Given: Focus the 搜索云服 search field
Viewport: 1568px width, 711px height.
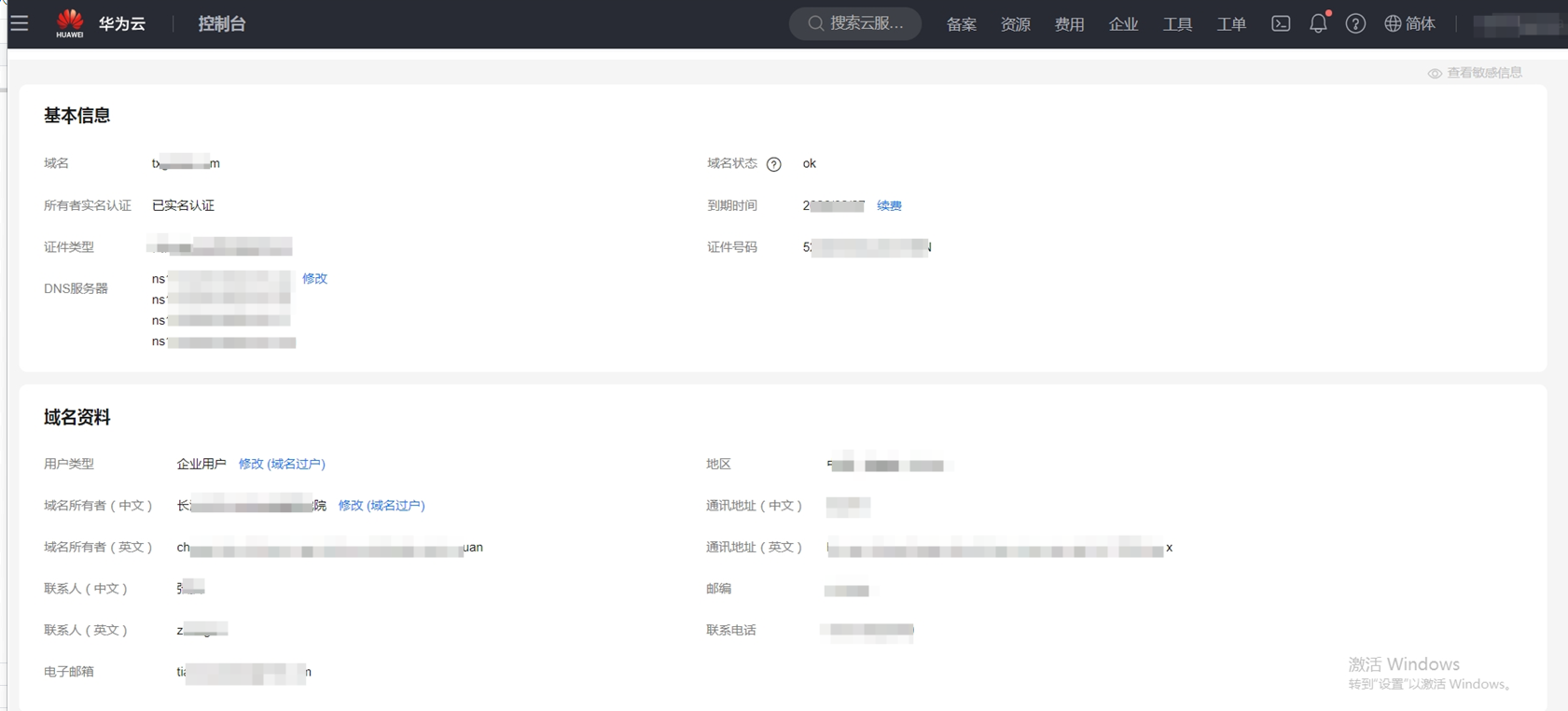Looking at the screenshot, I should [855, 23].
